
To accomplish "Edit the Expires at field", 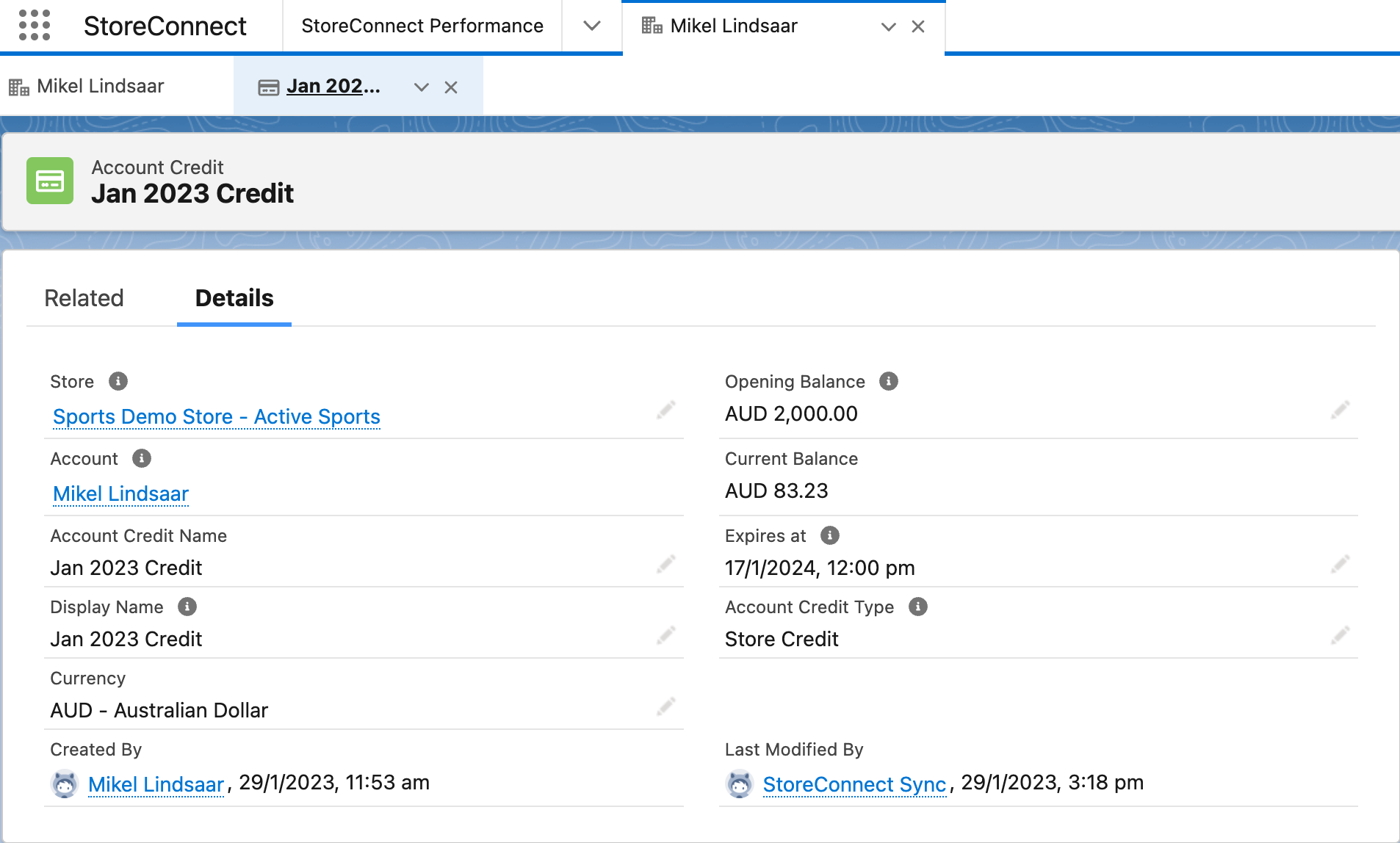I will coord(1341,564).
